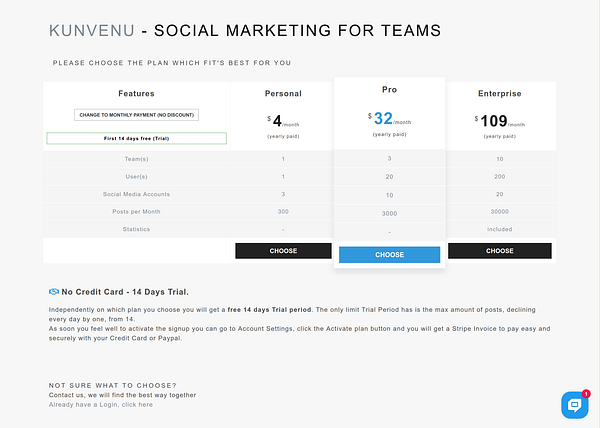This screenshot has height=428, width=600.
Task: Click Pro Team(s) value 3
Action: click(x=390, y=158)
